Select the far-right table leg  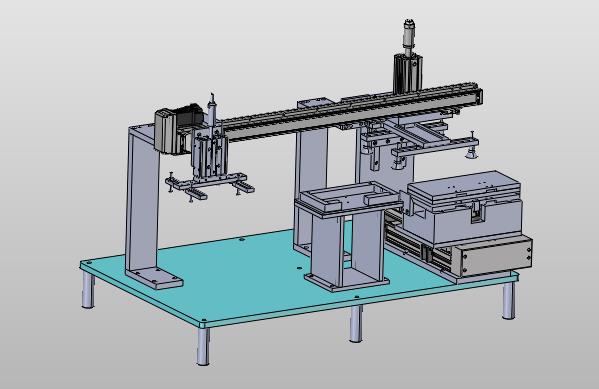click(x=508, y=300)
